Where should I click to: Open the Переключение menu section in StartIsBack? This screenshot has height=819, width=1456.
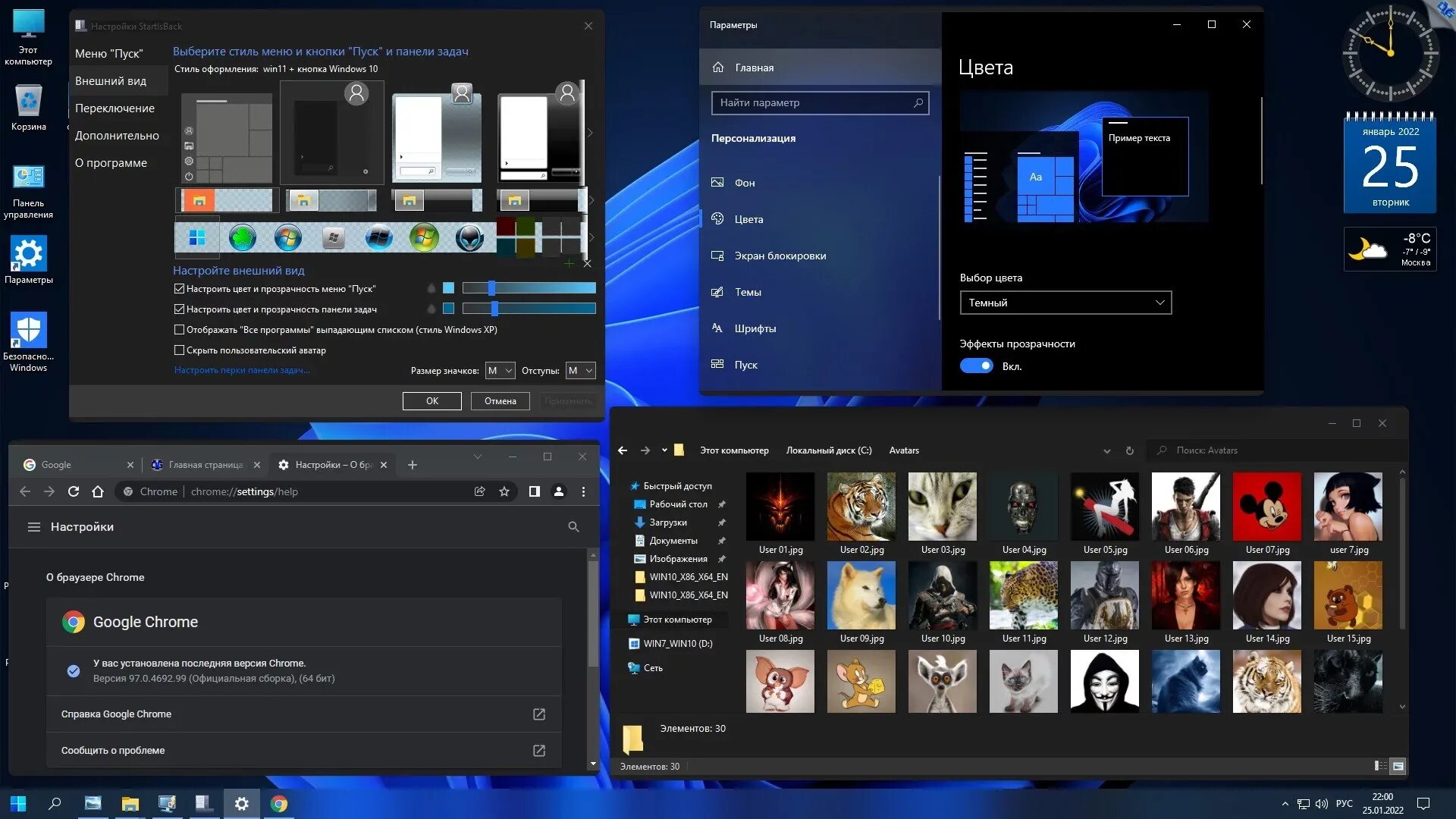(115, 108)
